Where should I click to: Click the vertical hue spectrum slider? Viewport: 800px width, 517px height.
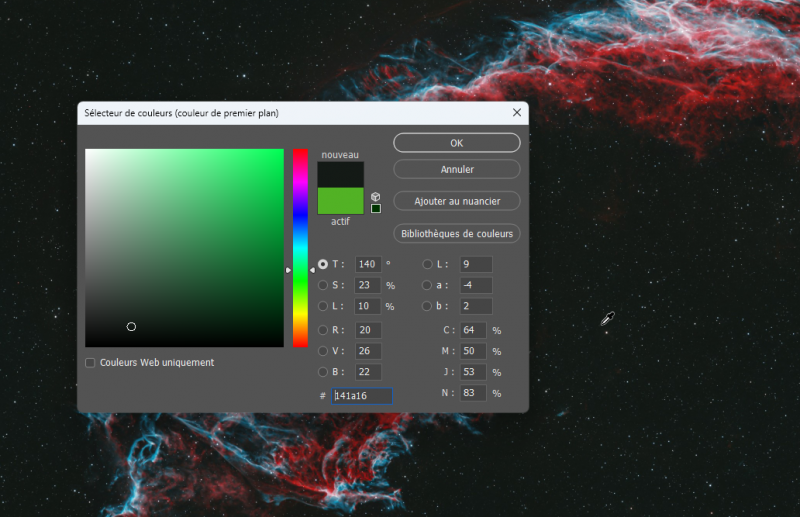(x=300, y=248)
